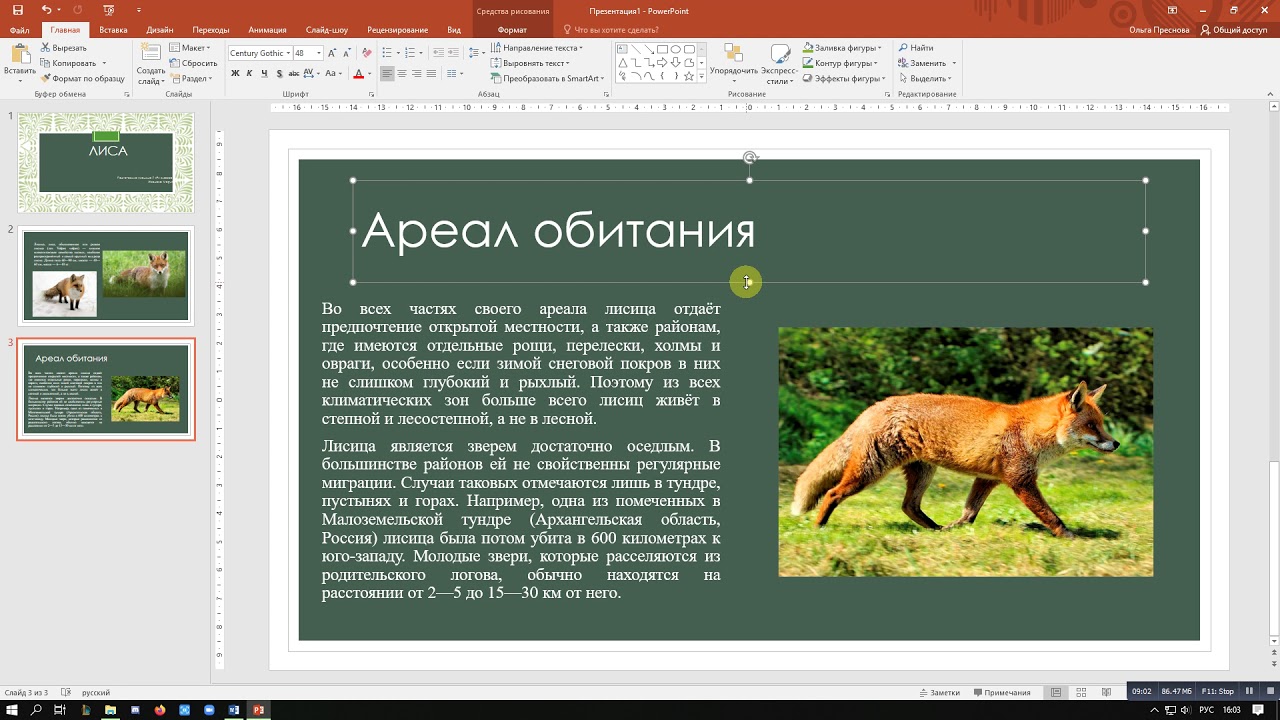Image resolution: width=1280 pixels, height=720 pixels.
Task: Save the presentation with the floppy icon
Action: click(x=17, y=10)
